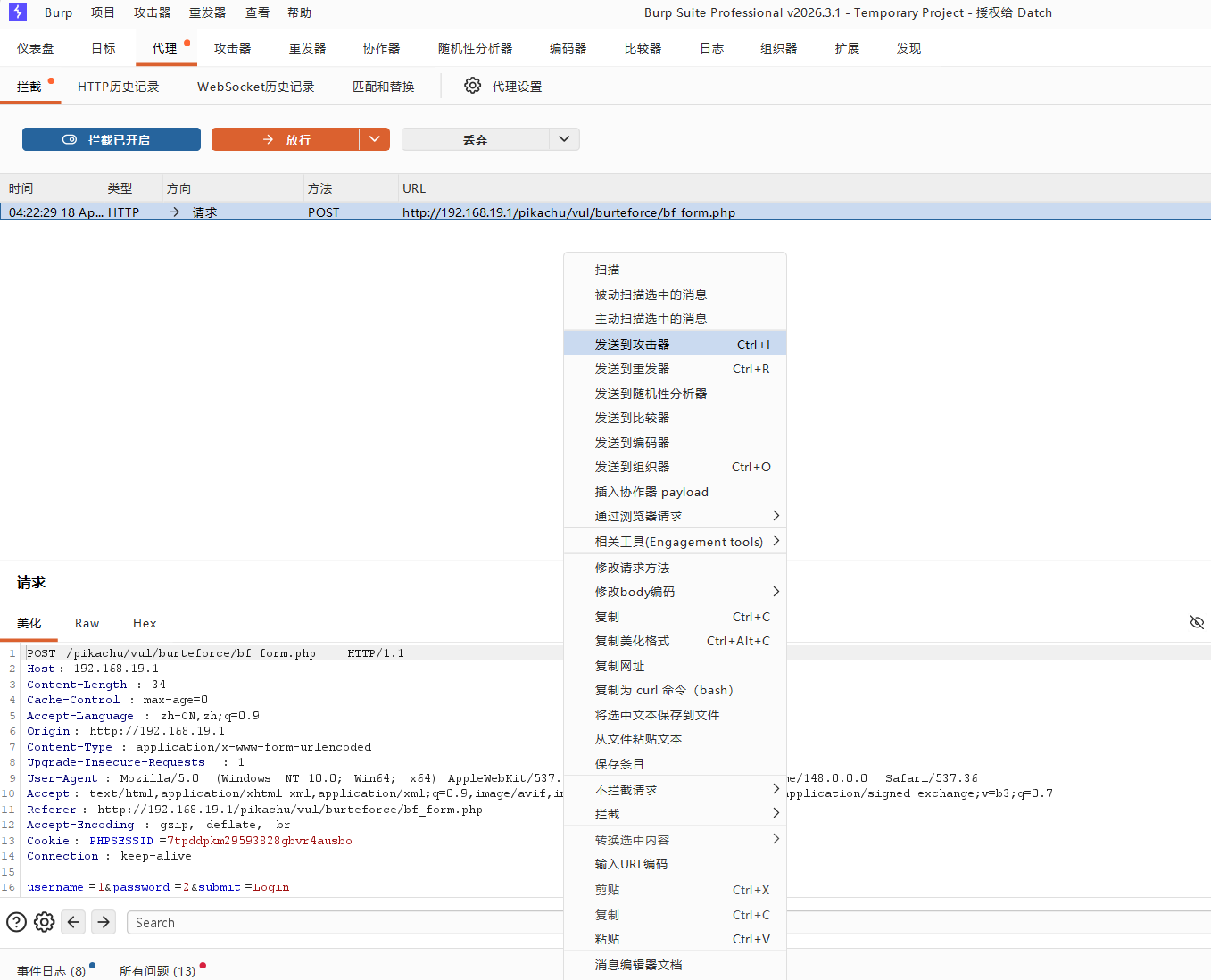Expand 修改body编码 submenu
The image size is (1211, 980).
[x=675, y=592]
